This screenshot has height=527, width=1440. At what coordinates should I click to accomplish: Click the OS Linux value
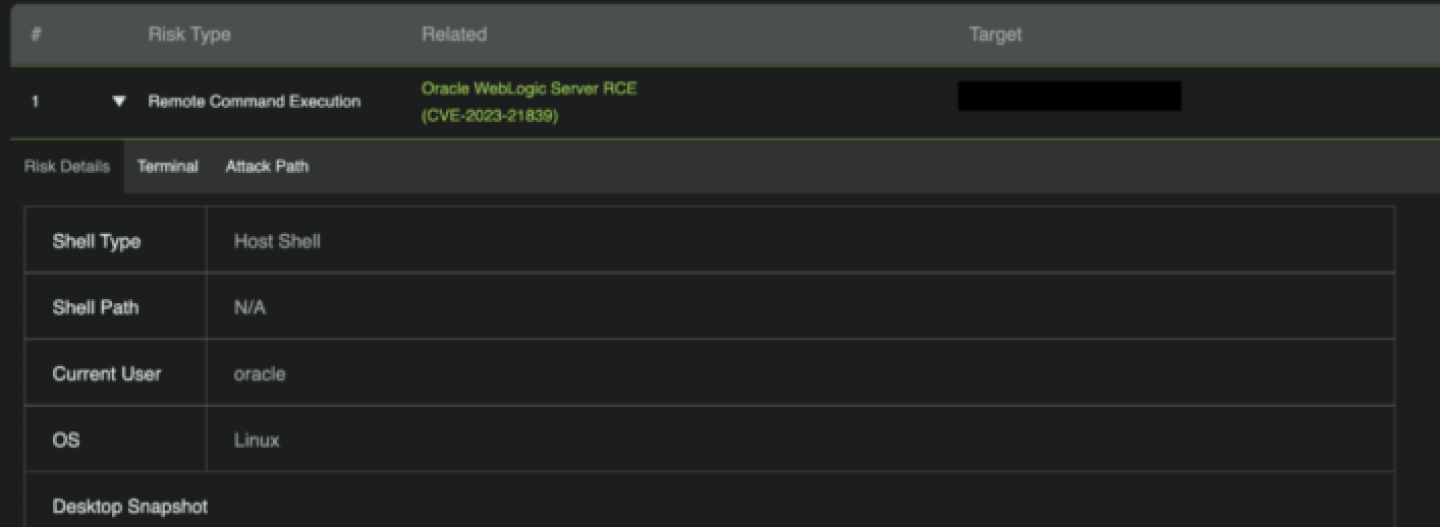pyautogui.click(x=257, y=440)
